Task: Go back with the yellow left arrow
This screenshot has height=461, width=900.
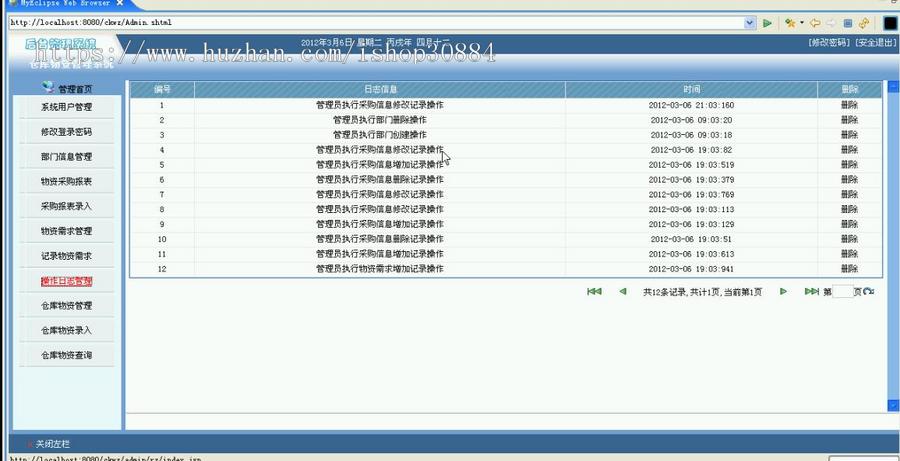Action: coord(814,23)
